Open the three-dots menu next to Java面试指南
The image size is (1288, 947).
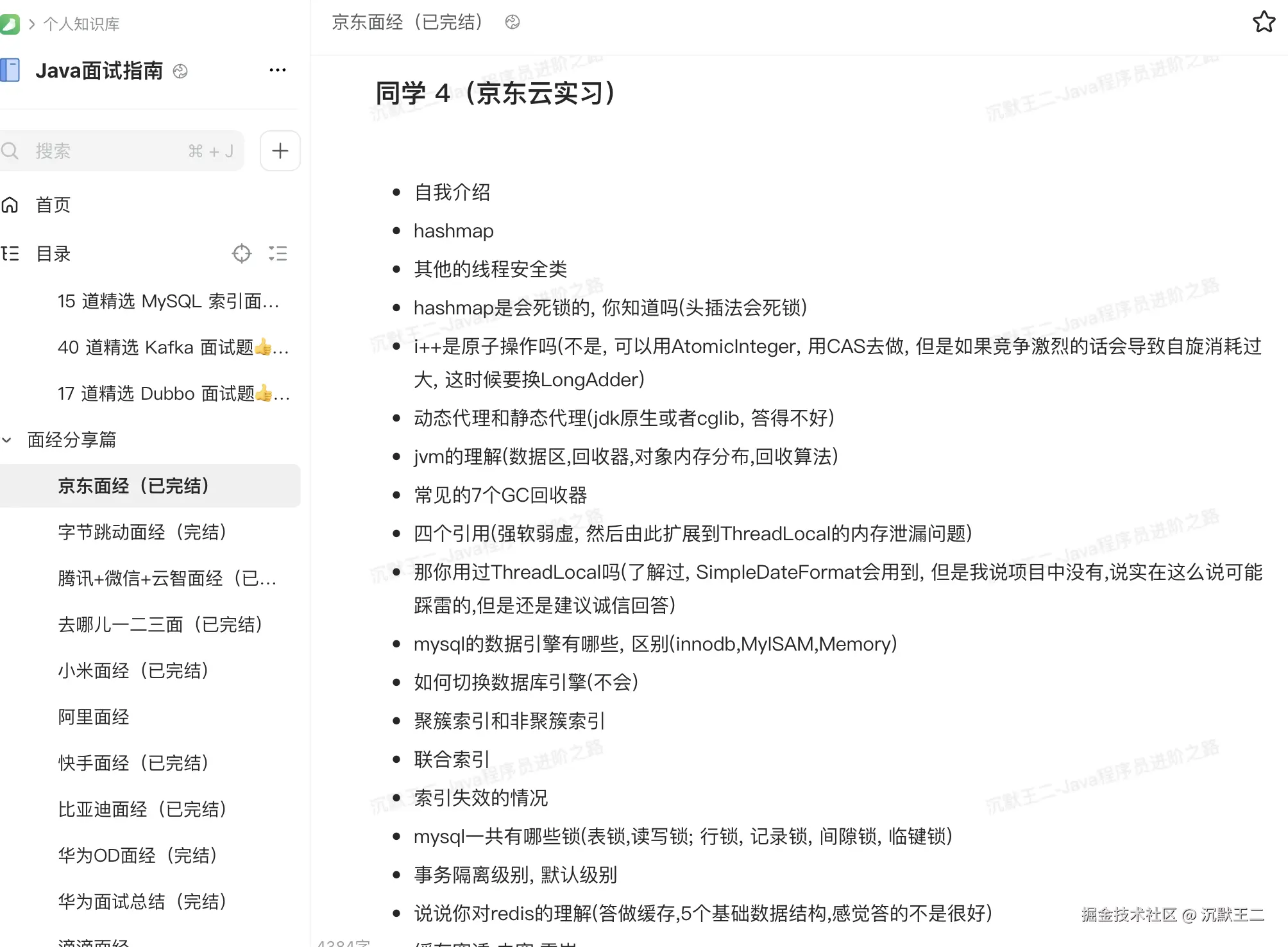tap(277, 70)
